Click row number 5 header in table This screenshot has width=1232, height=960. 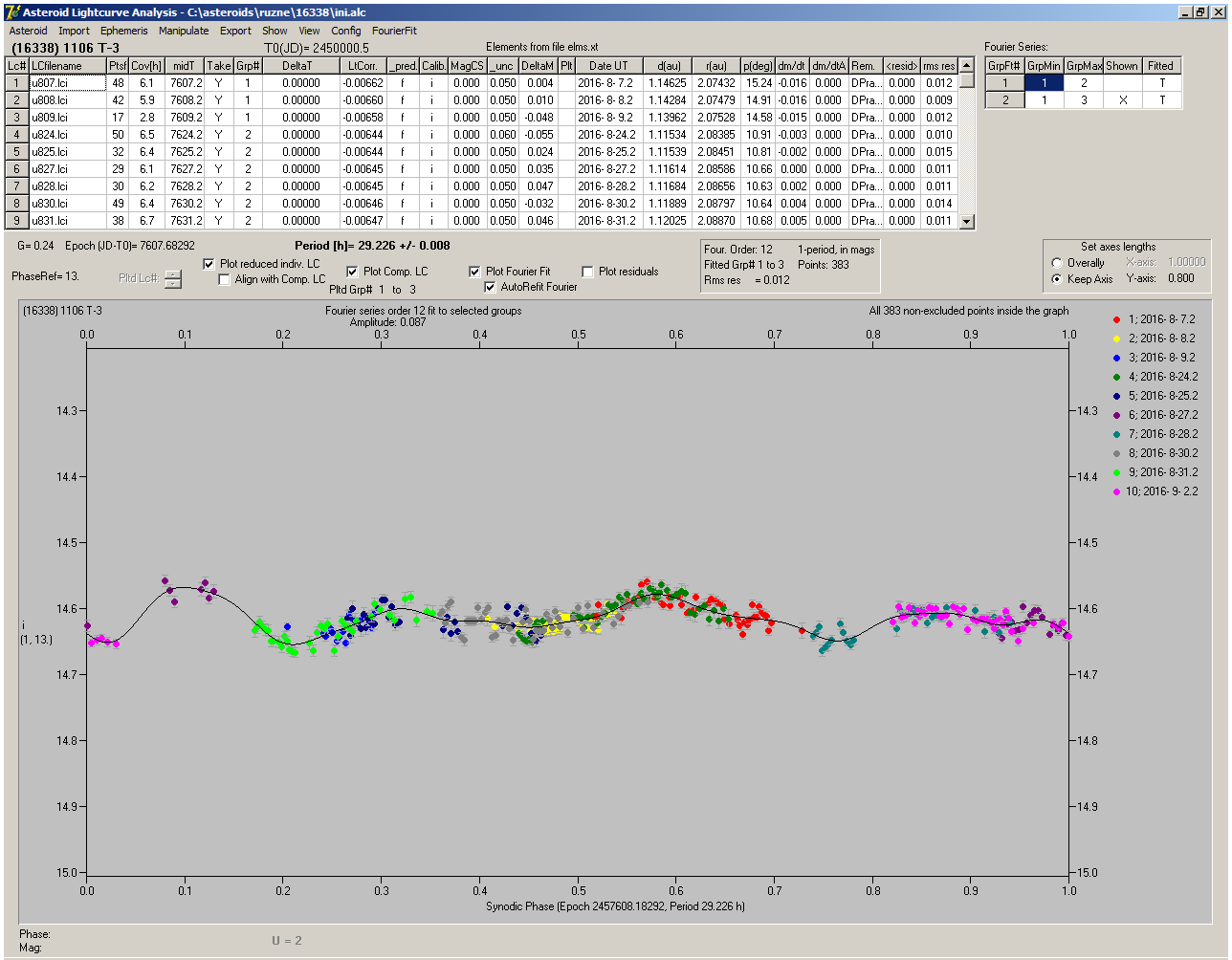[17, 152]
